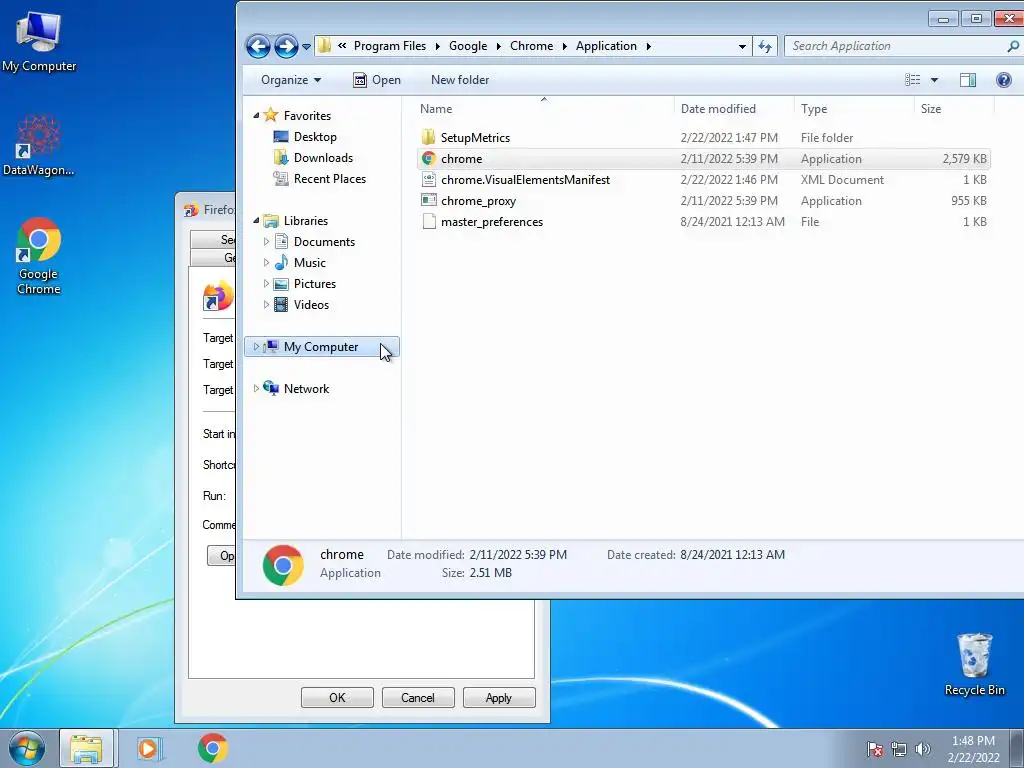Select the master_preferences file icon
Screen dimensions: 1024x768
click(428, 221)
